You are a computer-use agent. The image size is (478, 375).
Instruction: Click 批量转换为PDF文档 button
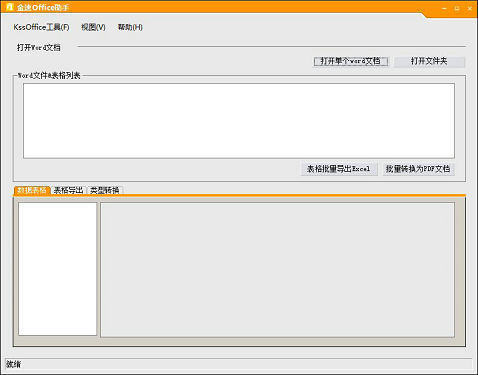418,169
